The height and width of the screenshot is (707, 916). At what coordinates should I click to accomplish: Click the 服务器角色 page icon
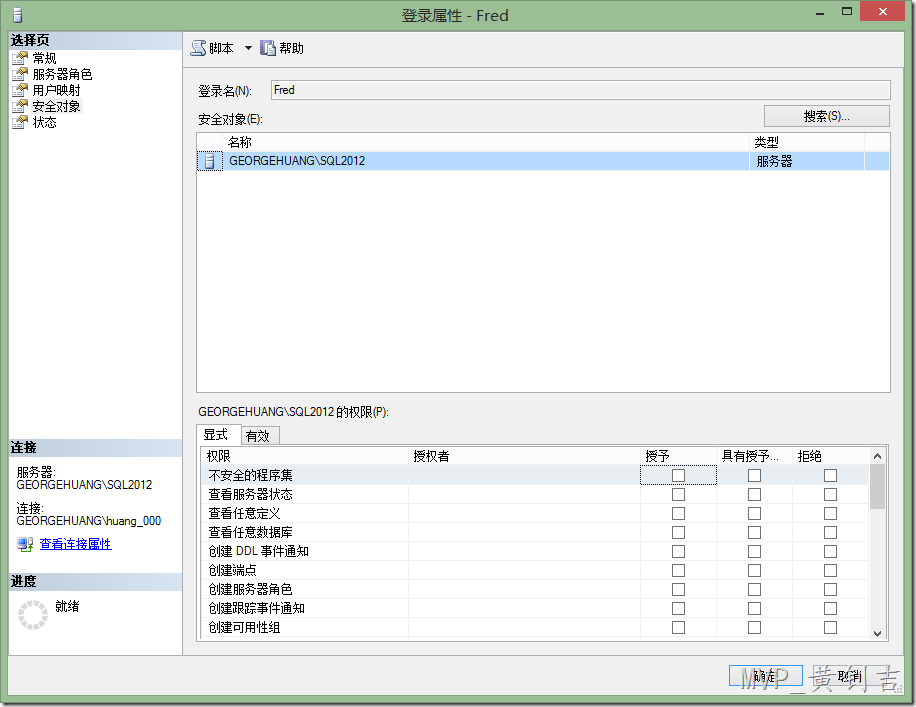pos(20,74)
